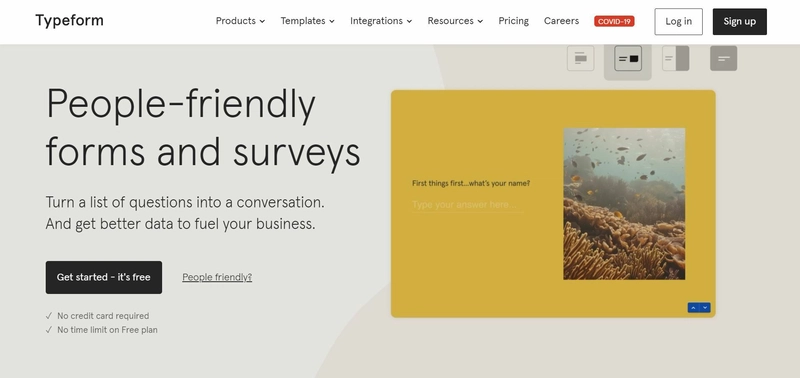Click the COVID-19 red badge
Viewport: 800px width, 378px height.
pos(614,21)
